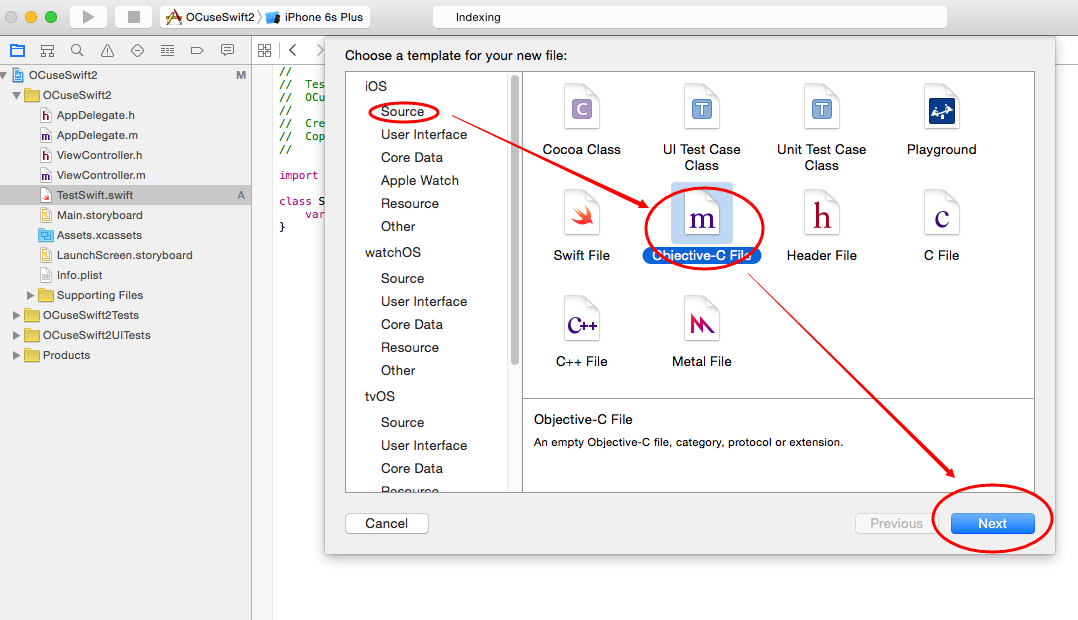
Task: Open the Debug navigator
Action: point(167,50)
